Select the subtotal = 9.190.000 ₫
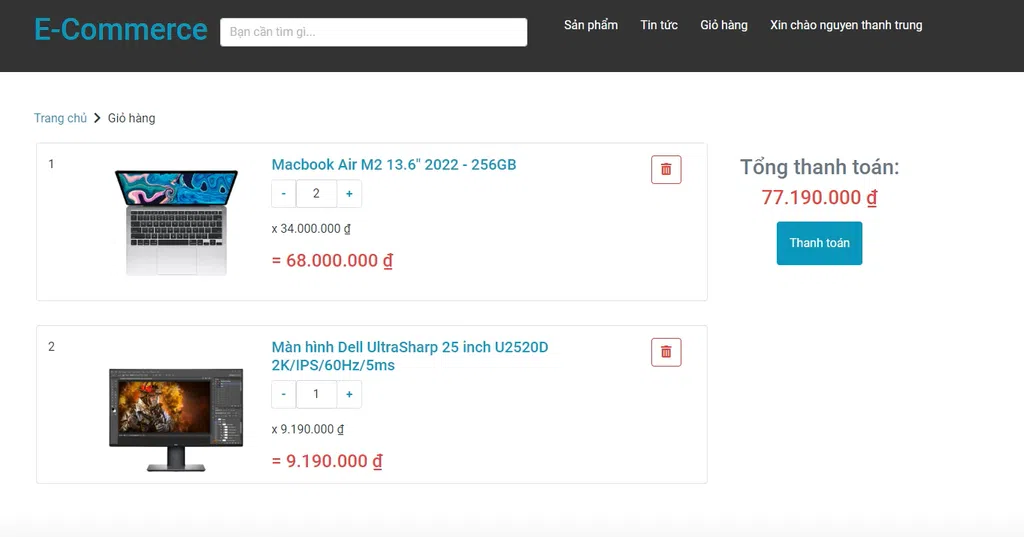The image size is (1024, 537). [327, 461]
